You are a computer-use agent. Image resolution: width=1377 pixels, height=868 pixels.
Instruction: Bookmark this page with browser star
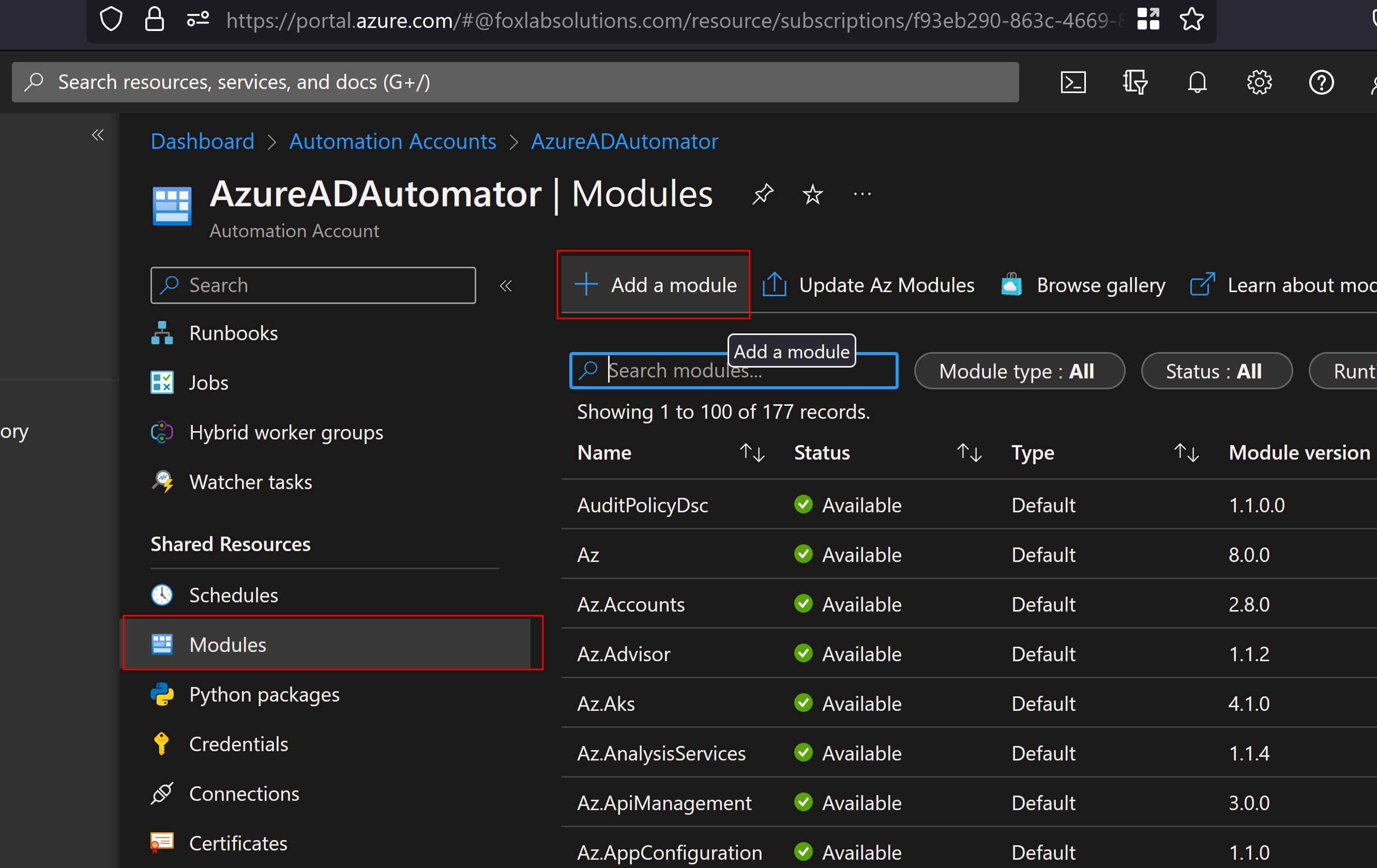click(1192, 20)
